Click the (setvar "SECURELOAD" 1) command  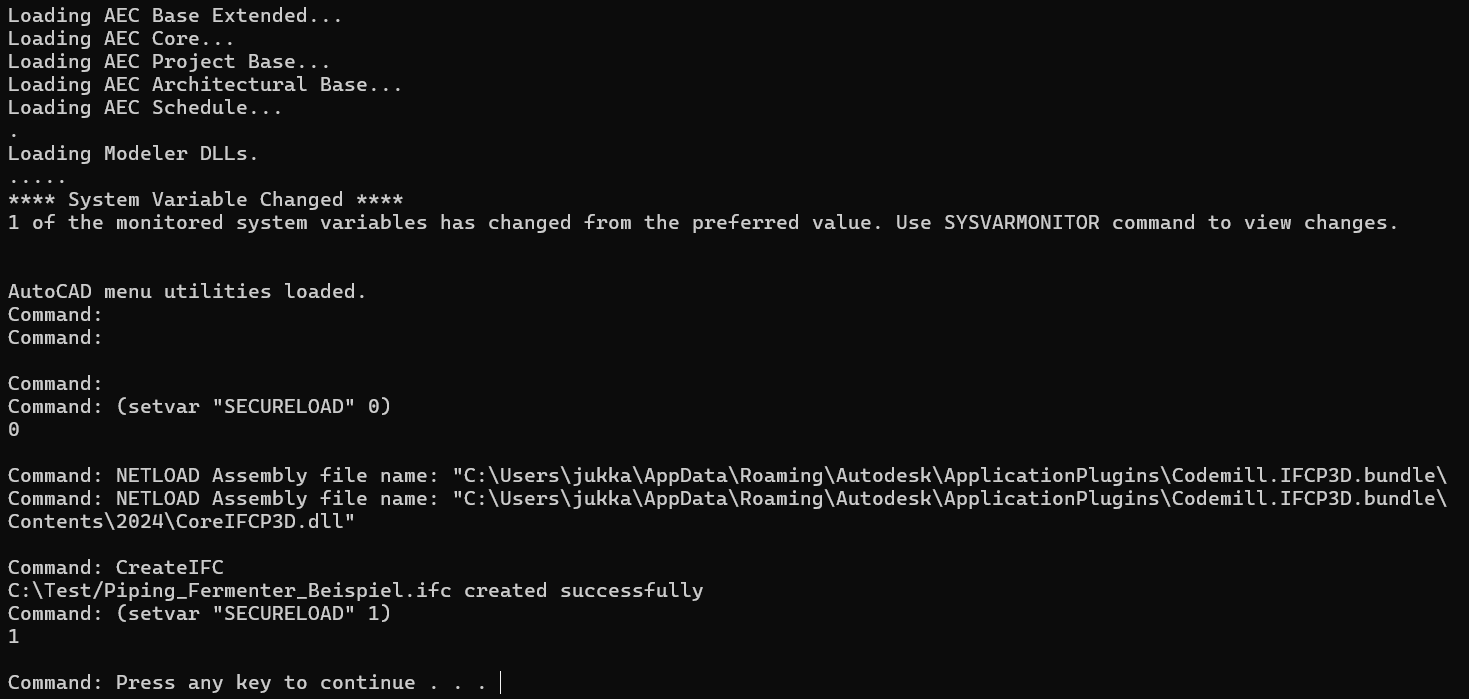pyautogui.click(x=253, y=614)
